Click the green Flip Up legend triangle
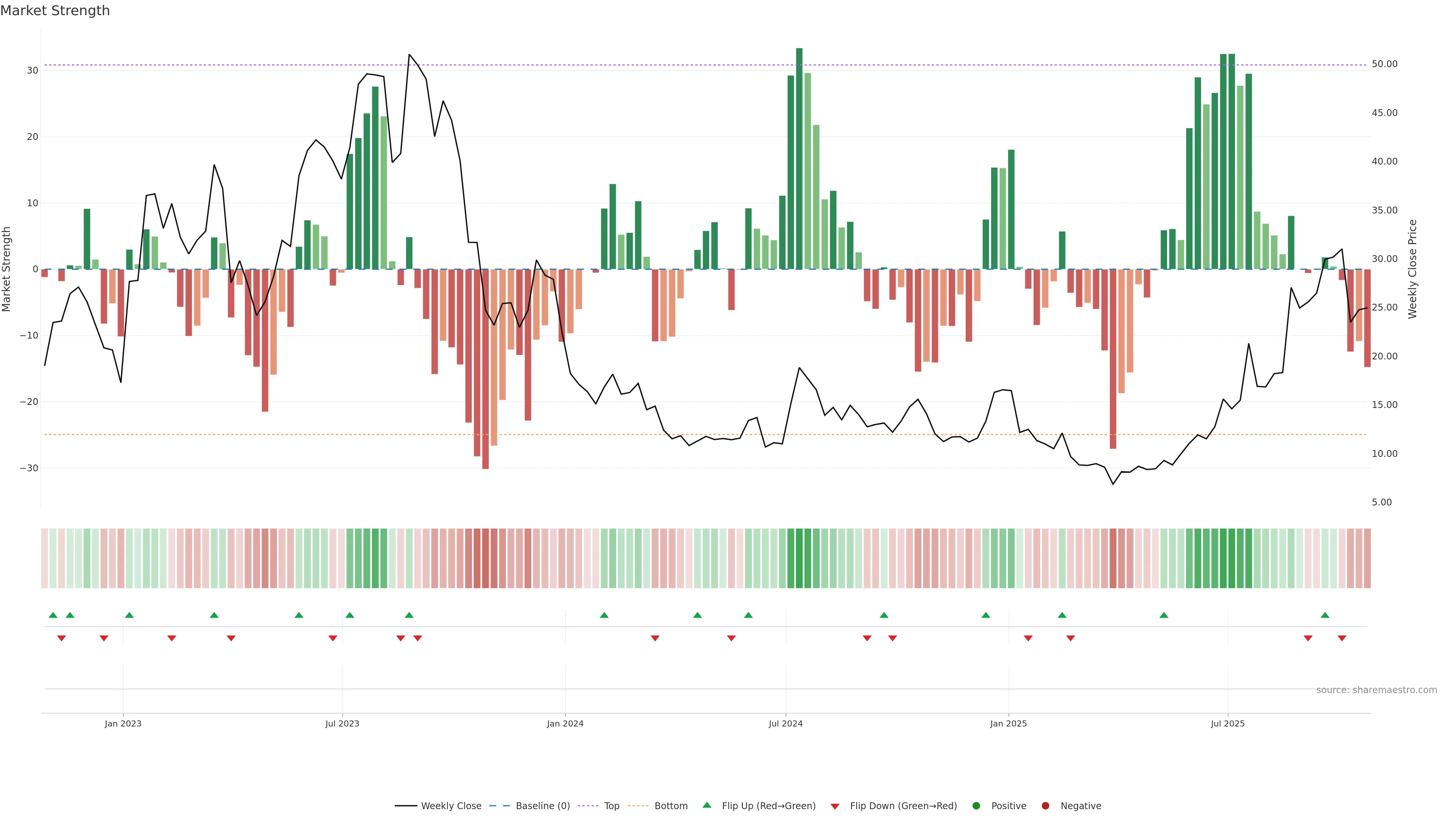 point(706,805)
